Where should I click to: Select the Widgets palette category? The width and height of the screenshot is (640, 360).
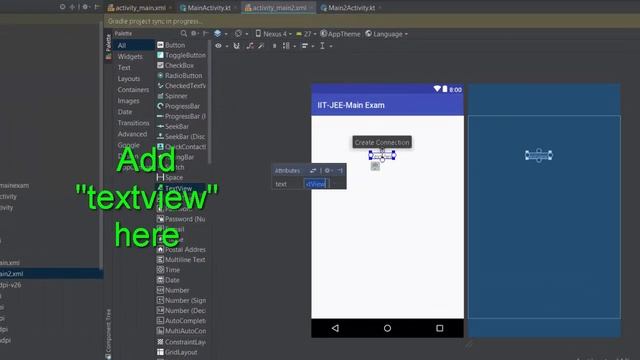point(130,56)
